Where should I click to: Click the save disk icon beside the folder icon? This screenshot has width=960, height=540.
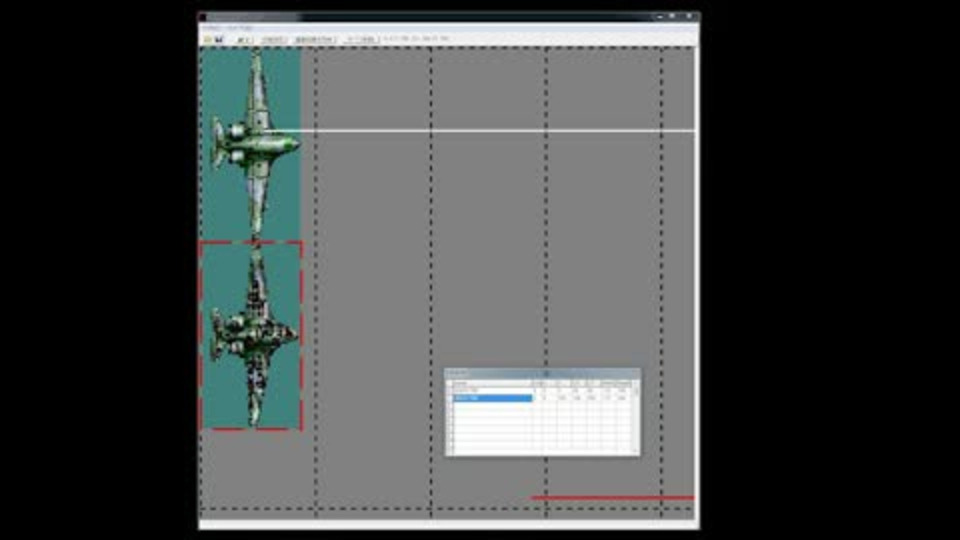pyautogui.click(x=219, y=39)
